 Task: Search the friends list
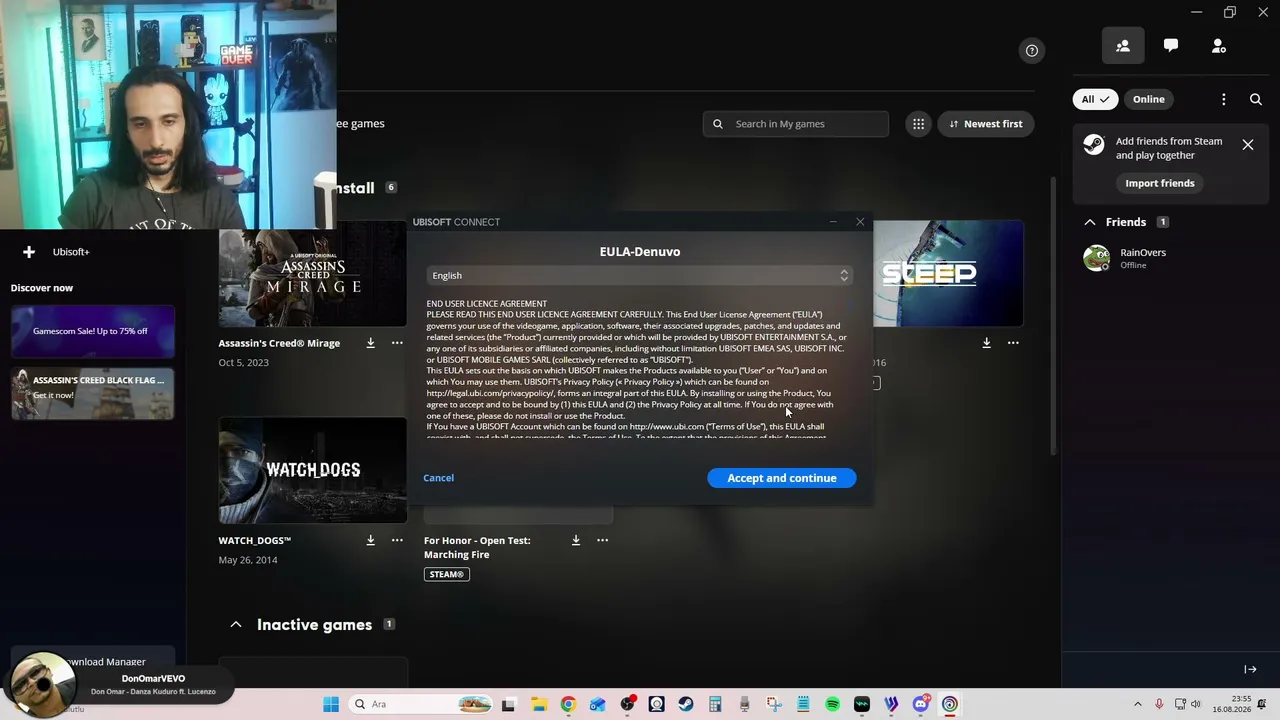pos(1256,99)
